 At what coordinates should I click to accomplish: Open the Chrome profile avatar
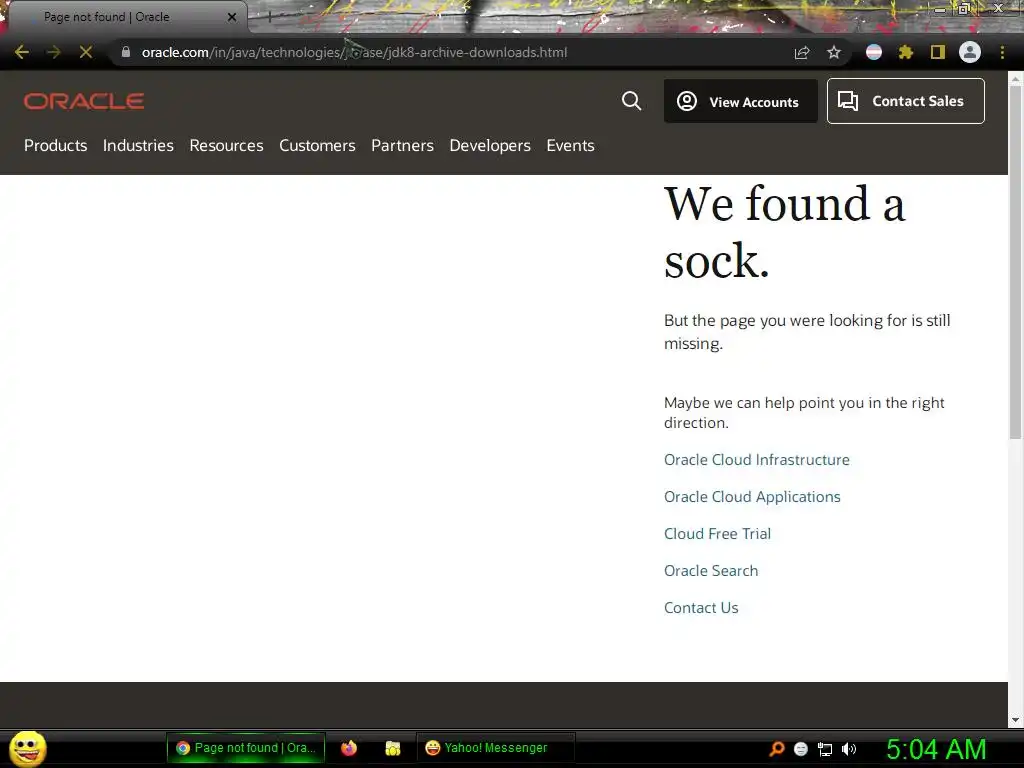point(970,52)
